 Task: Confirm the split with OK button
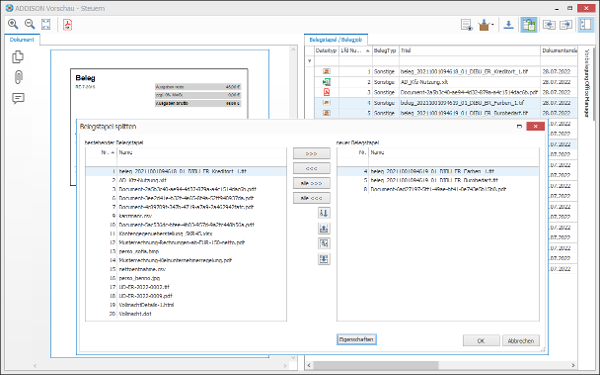tap(481, 341)
